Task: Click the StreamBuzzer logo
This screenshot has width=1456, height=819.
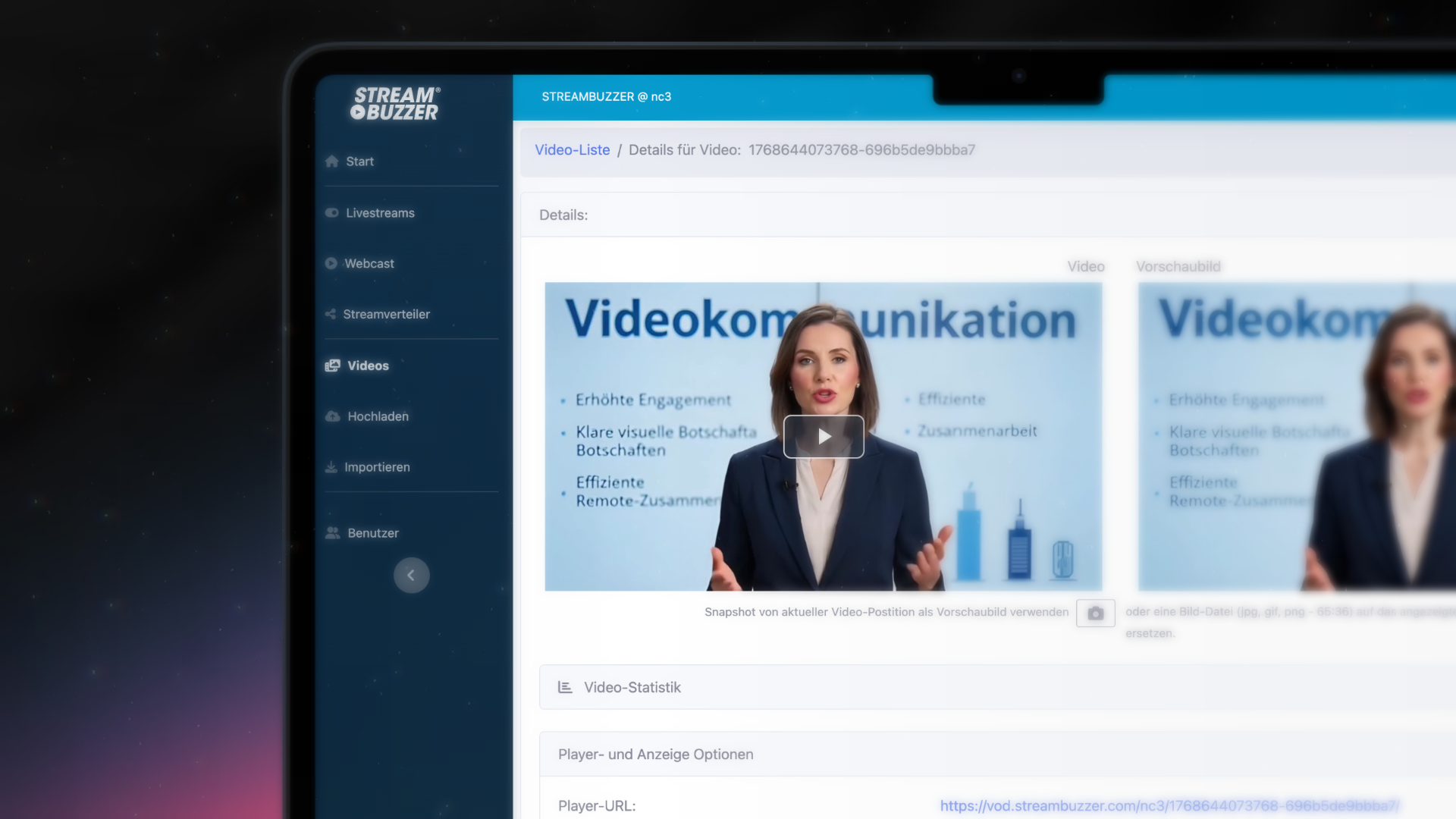Action: (395, 104)
